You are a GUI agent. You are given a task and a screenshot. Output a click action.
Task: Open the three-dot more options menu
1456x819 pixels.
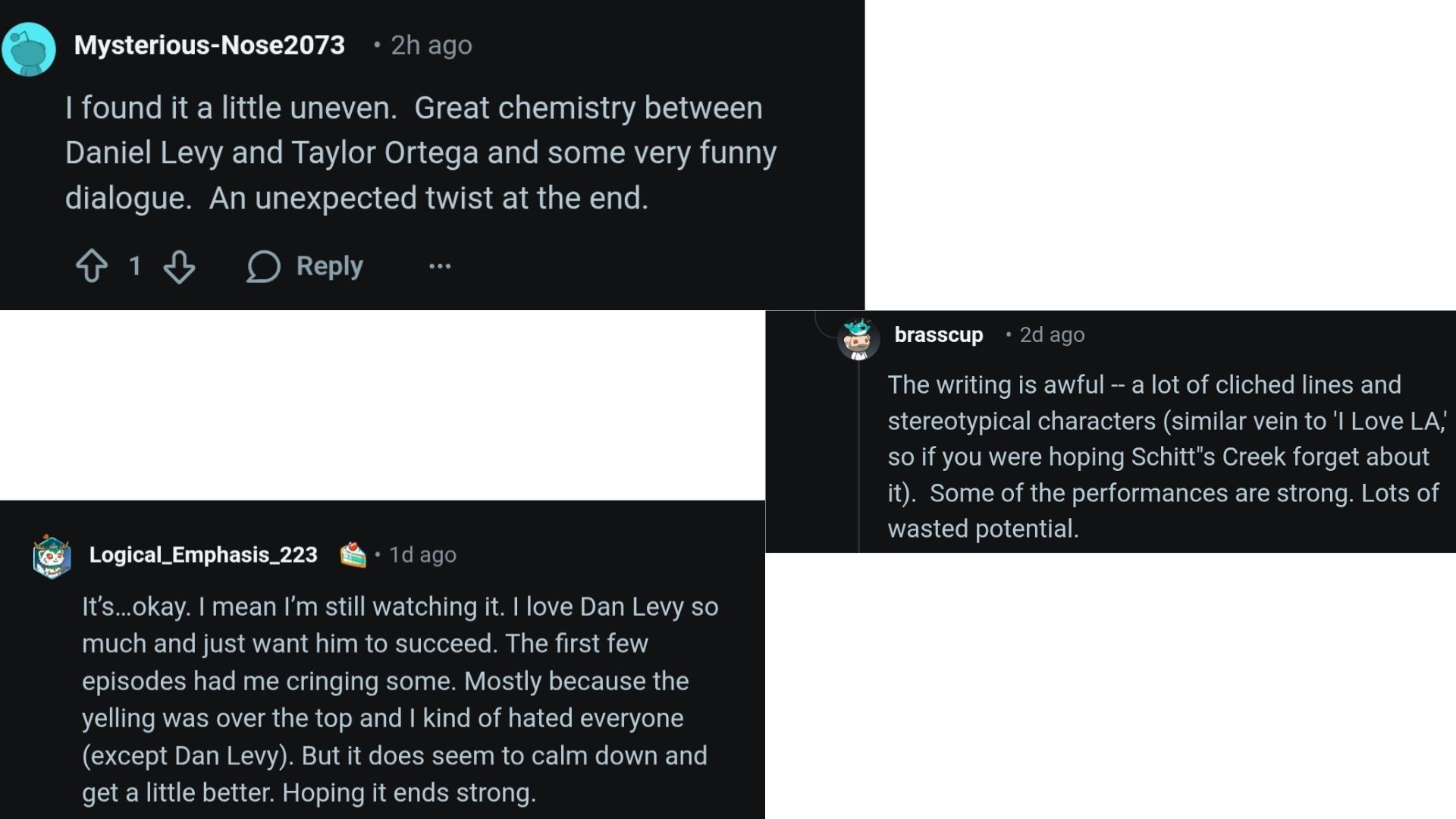(x=440, y=266)
